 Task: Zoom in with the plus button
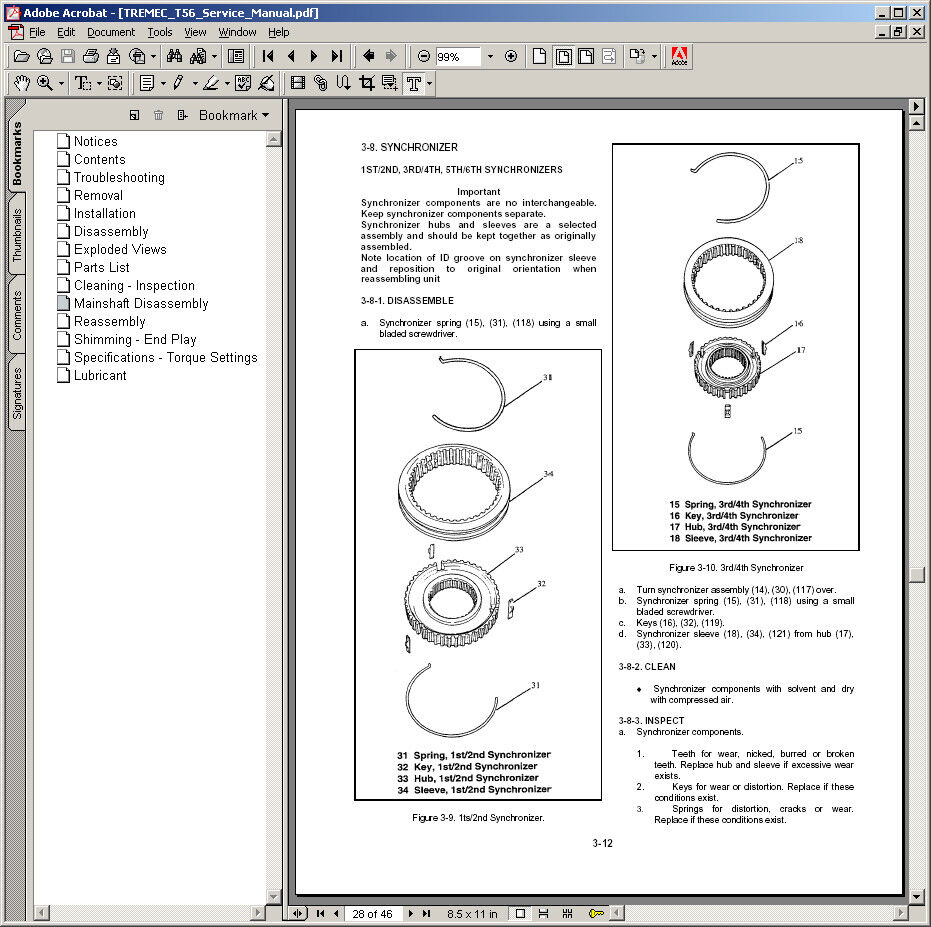[511, 56]
